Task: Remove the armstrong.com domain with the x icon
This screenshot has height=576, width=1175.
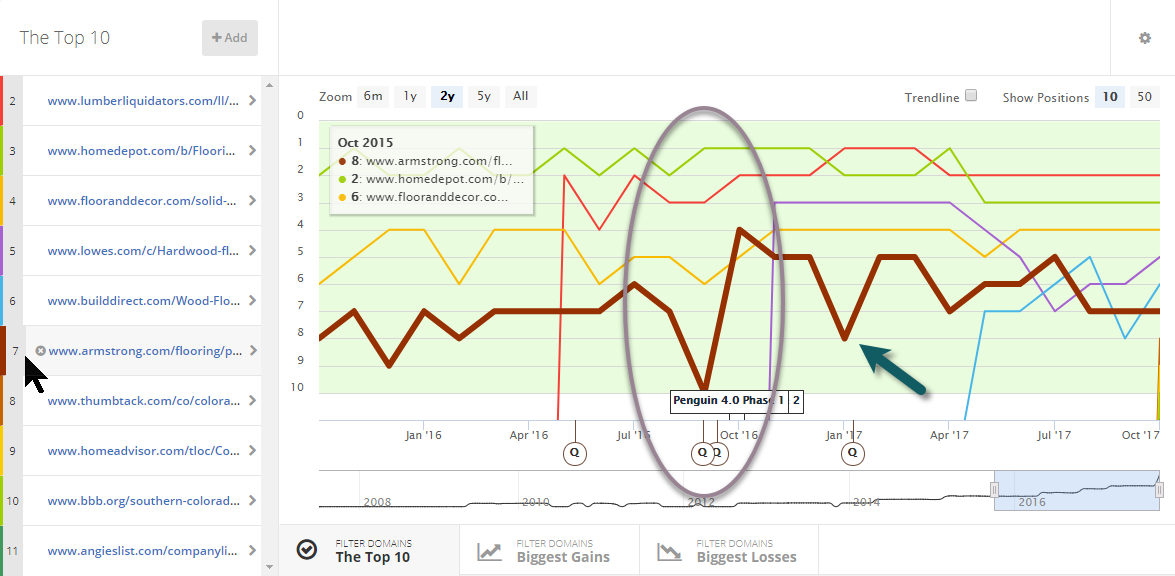Action: [x=40, y=351]
